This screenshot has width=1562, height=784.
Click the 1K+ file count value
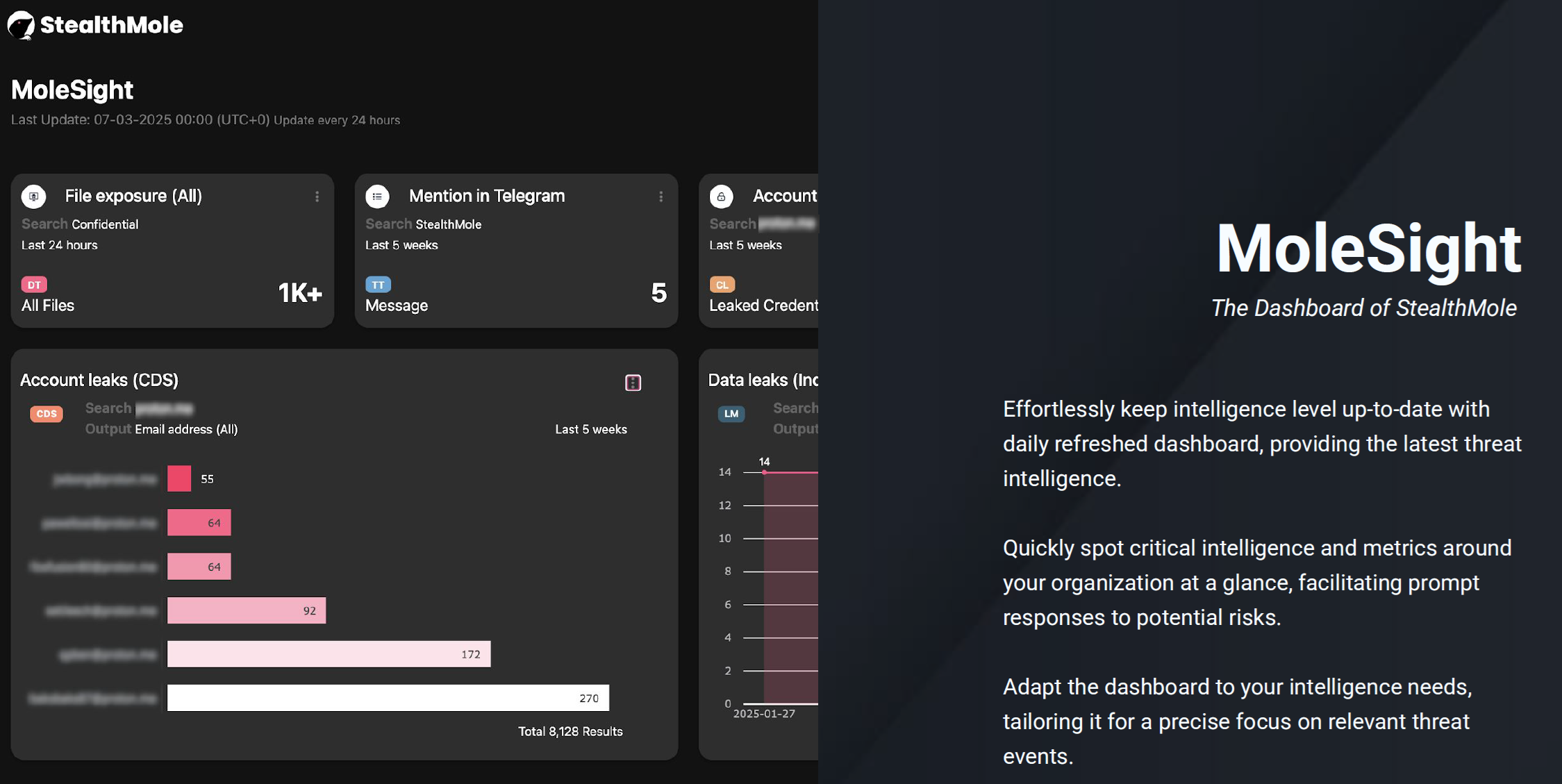[300, 293]
